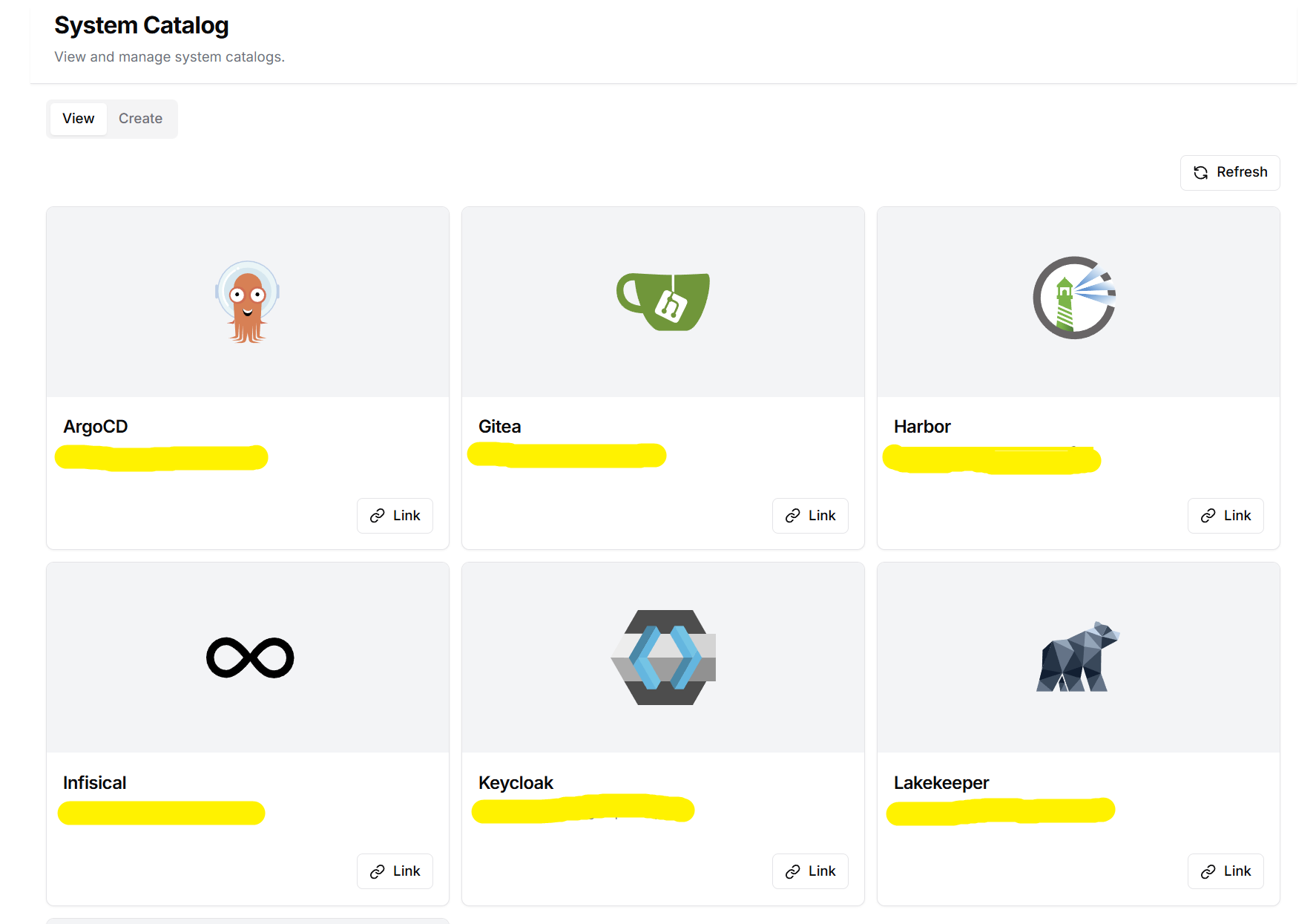Click the Gitea tea cup logo
Image resolution: width=1316 pixels, height=924 pixels.
pos(663,301)
